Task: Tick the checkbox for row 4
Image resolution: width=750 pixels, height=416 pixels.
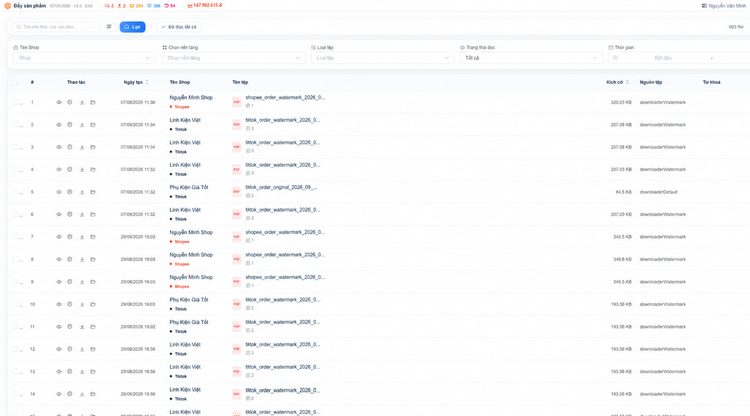Action: [15, 170]
